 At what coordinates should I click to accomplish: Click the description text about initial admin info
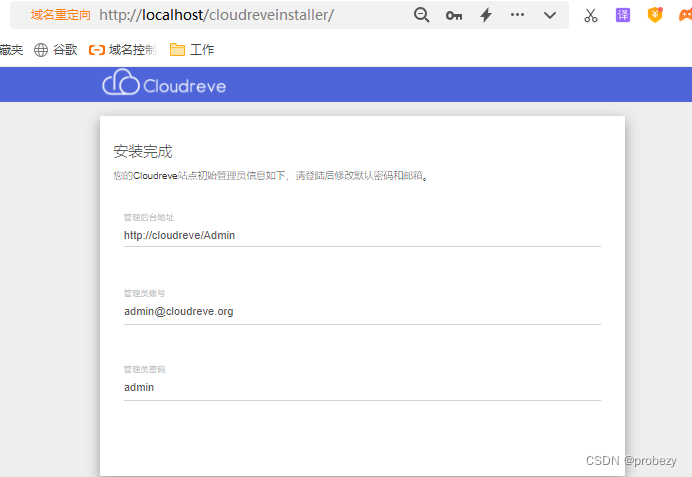tap(271, 176)
